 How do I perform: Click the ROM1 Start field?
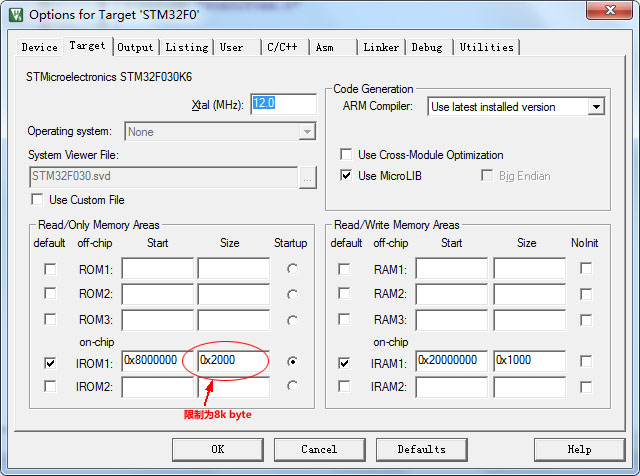(158, 269)
